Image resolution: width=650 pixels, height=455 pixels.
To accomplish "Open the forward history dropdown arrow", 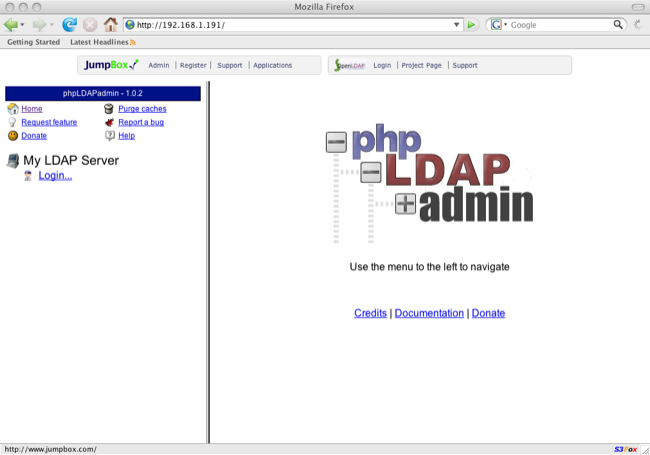I will [x=52, y=25].
